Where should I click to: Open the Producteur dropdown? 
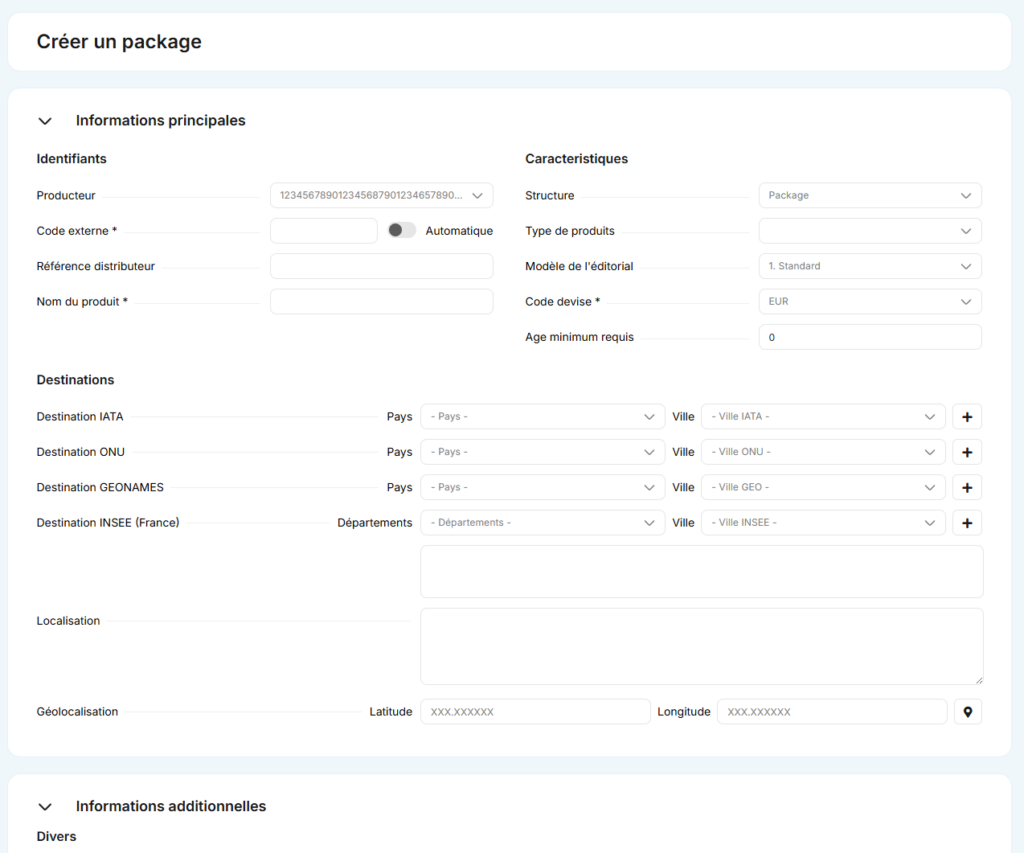tap(381, 195)
